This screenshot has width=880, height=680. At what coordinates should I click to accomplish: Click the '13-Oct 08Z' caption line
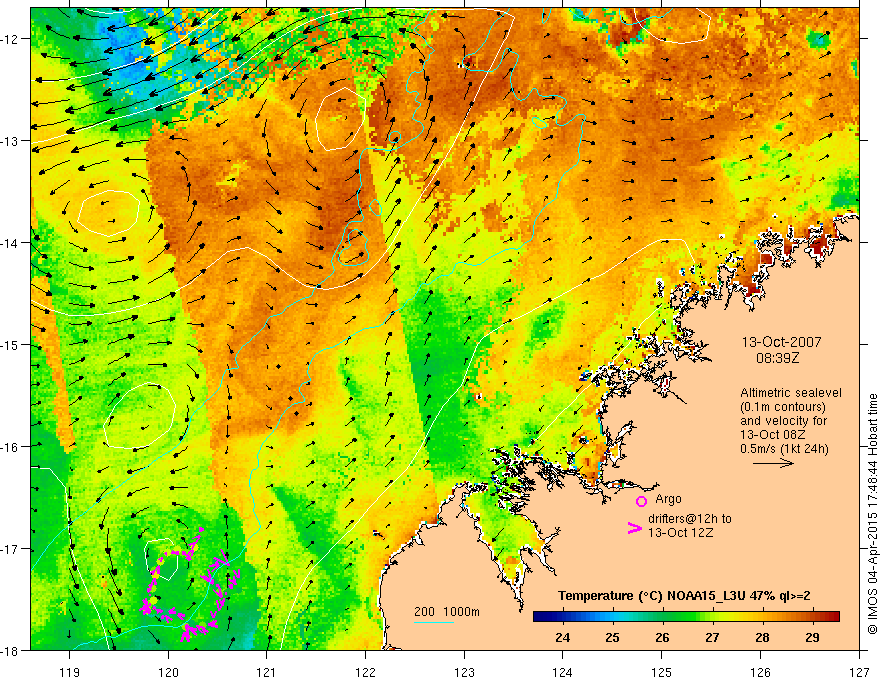point(770,434)
